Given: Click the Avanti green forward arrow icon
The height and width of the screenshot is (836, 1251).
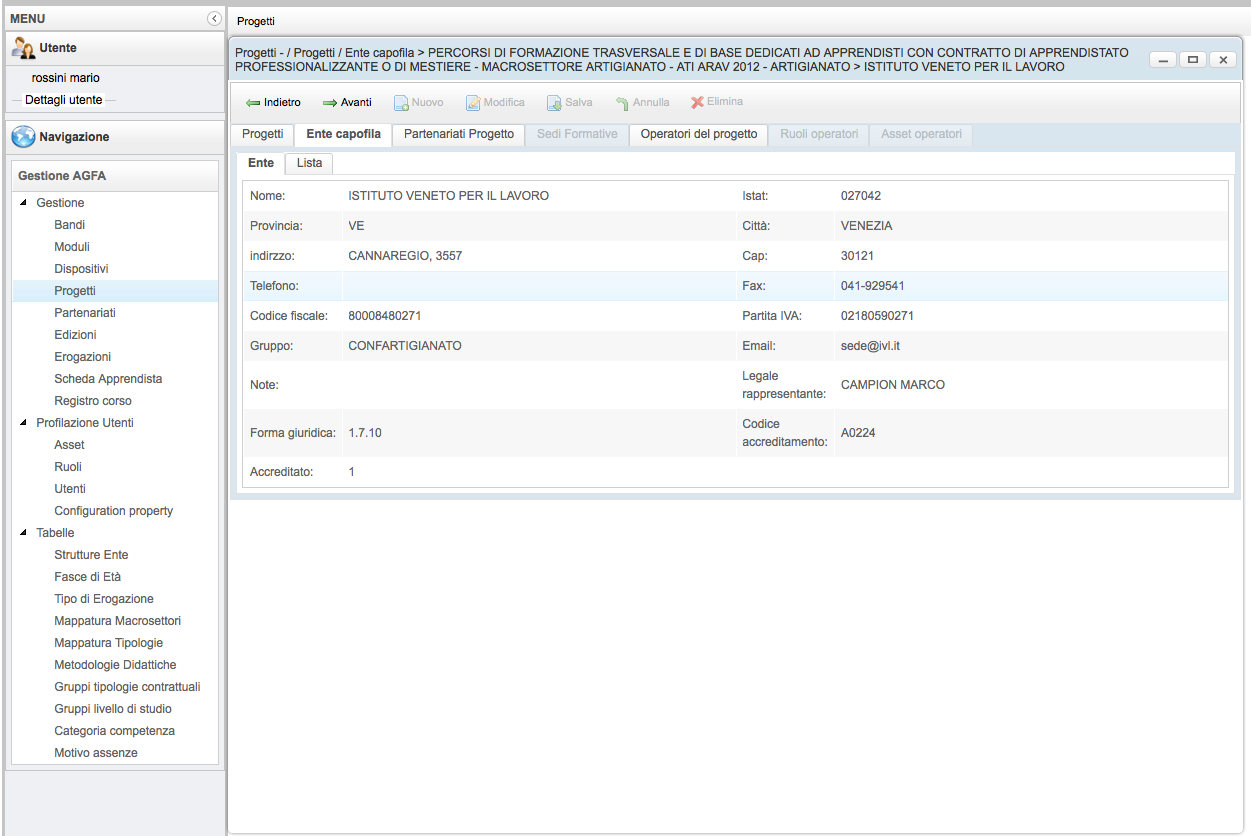Looking at the screenshot, I should (330, 103).
